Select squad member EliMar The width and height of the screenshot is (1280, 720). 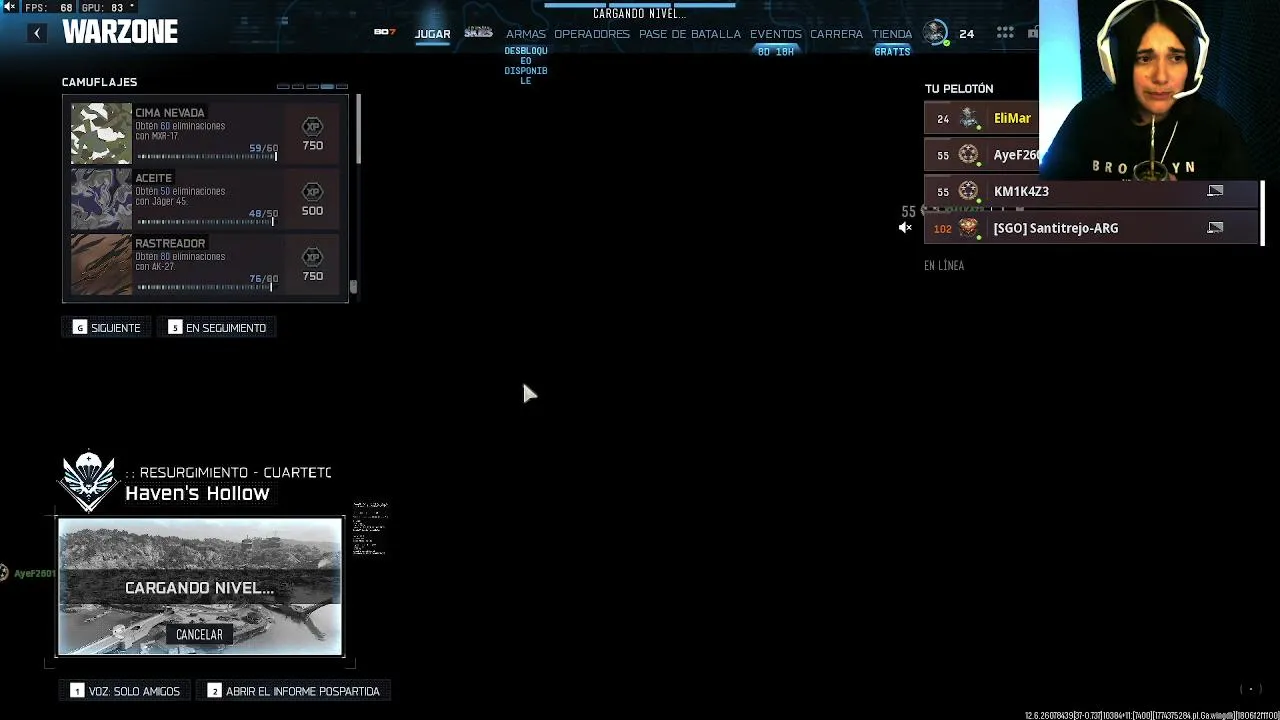coord(982,118)
